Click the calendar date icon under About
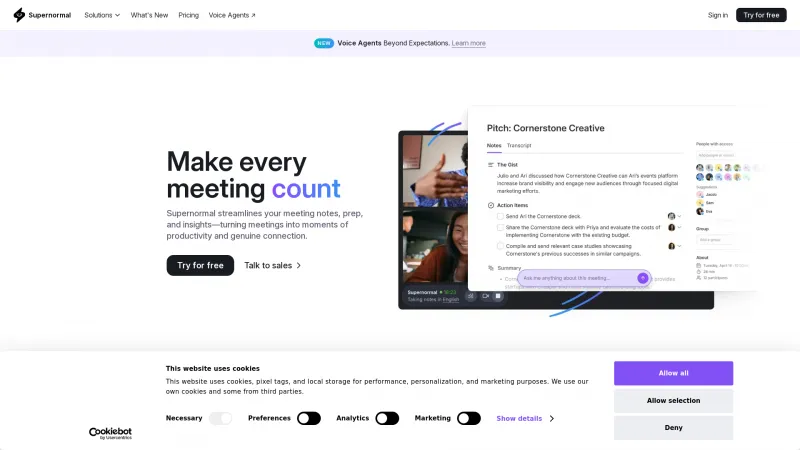This screenshot has height=450, width=800. coord(698,266)
